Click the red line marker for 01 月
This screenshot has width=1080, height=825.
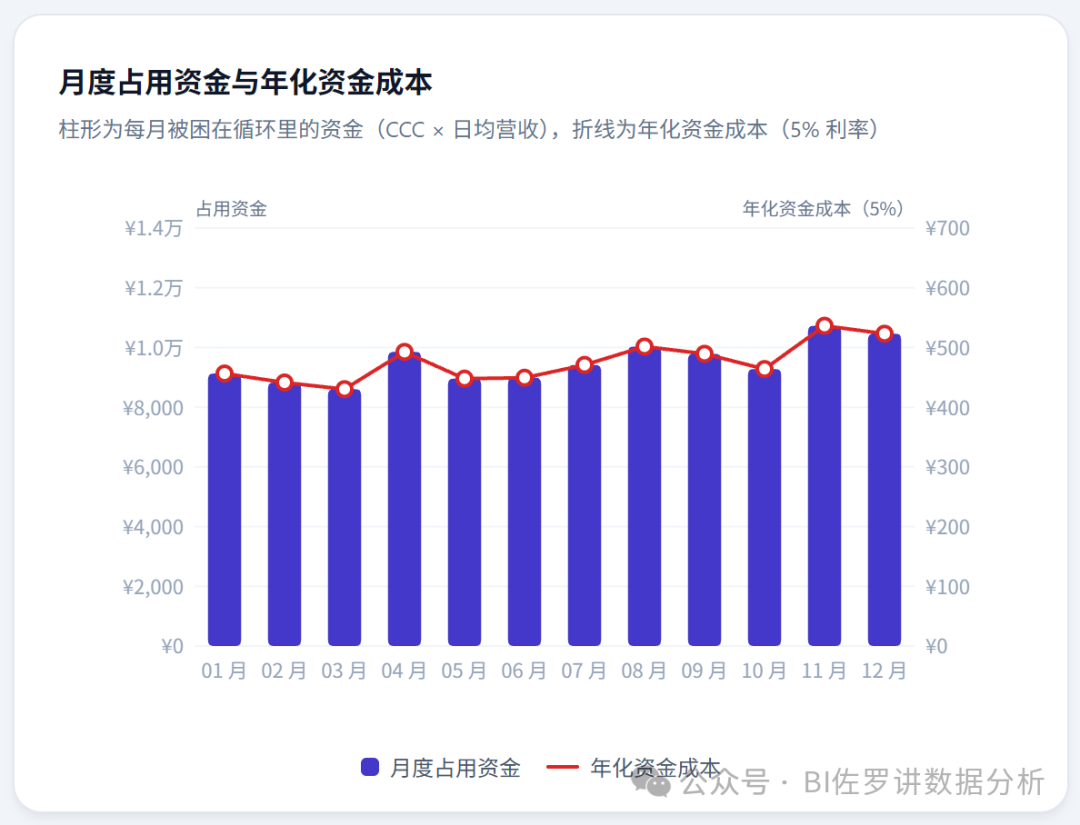(x=225, y=374)
